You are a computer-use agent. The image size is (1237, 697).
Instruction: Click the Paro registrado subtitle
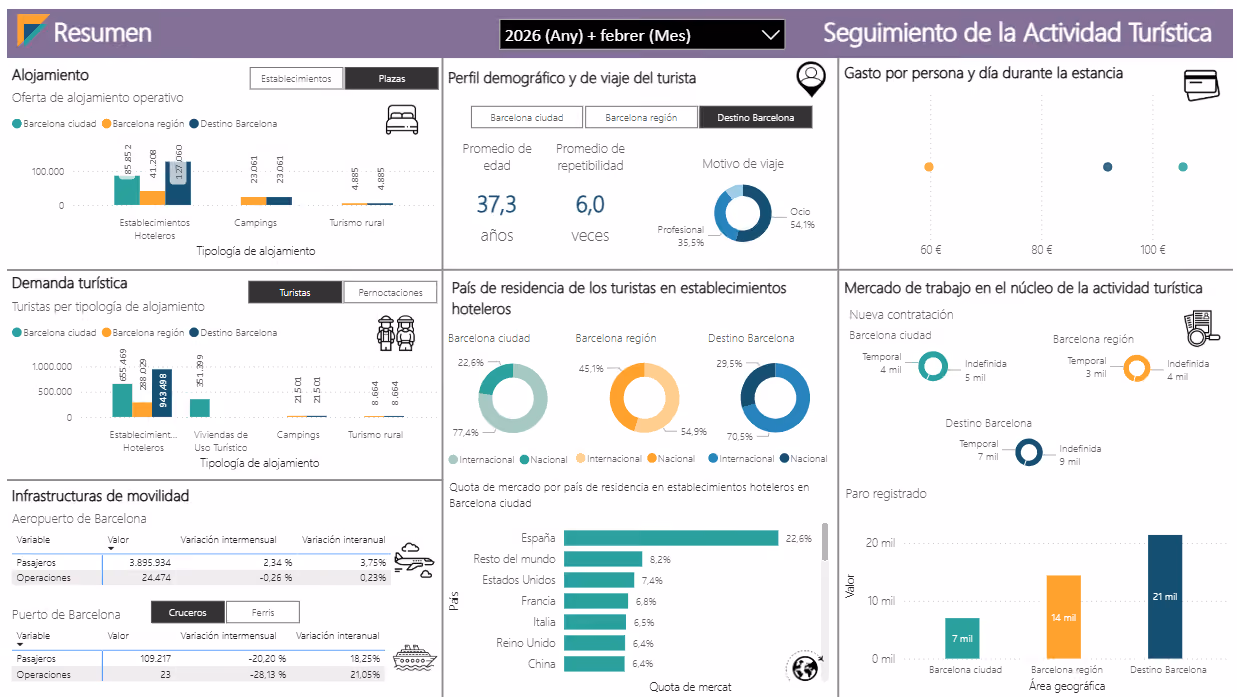(886, 494)
